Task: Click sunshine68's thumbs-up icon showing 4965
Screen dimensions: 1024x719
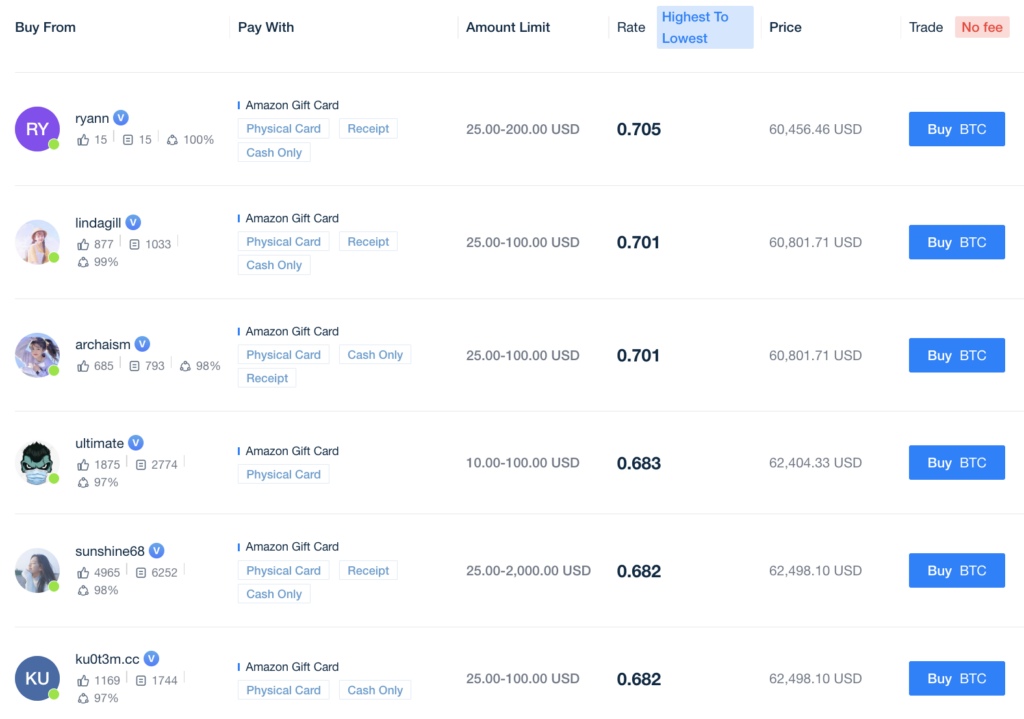Action: coord(83,572)
